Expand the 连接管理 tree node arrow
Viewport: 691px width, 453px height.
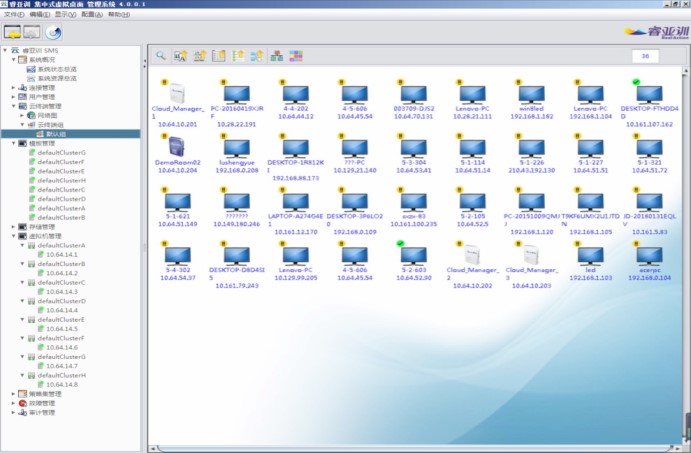point(14,88)
